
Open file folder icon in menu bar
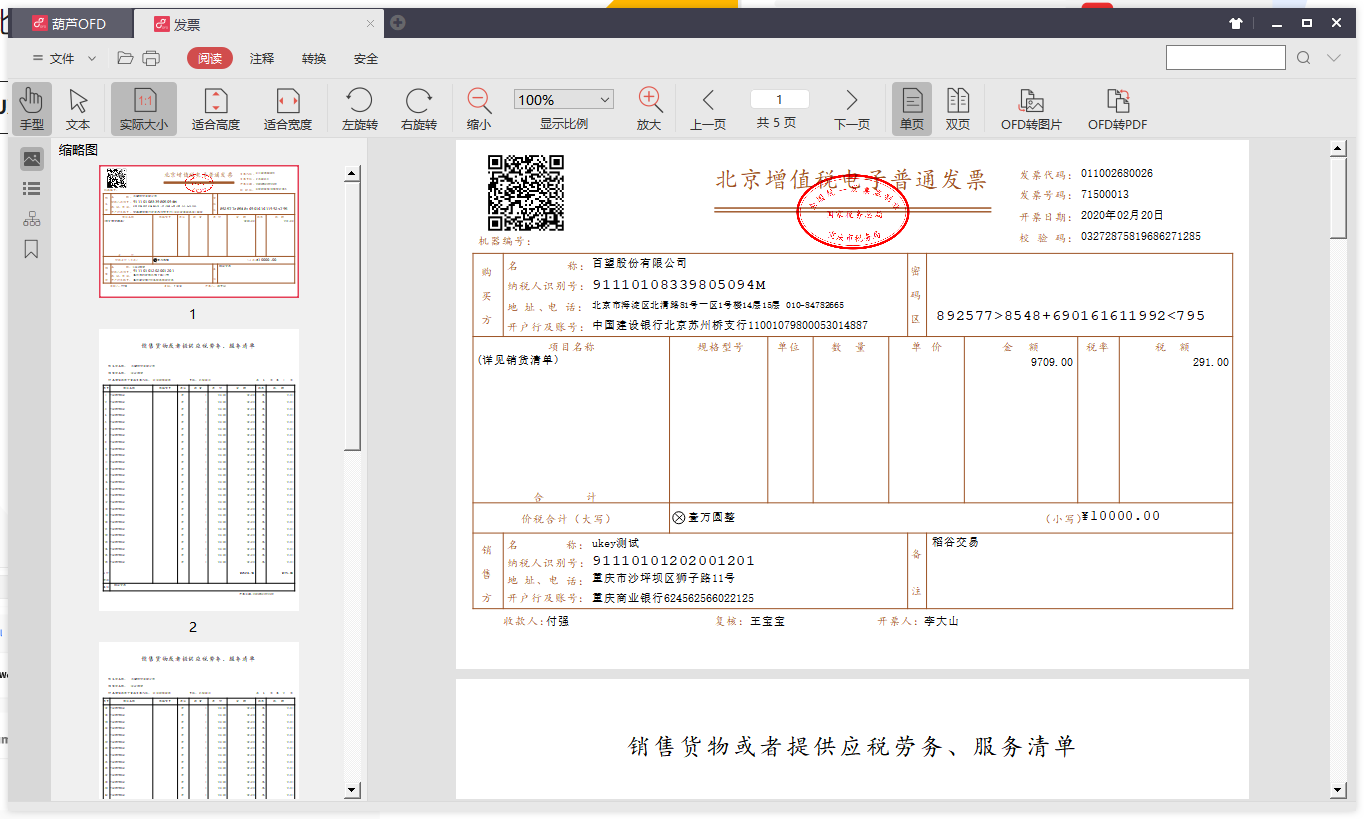[125, 58]
